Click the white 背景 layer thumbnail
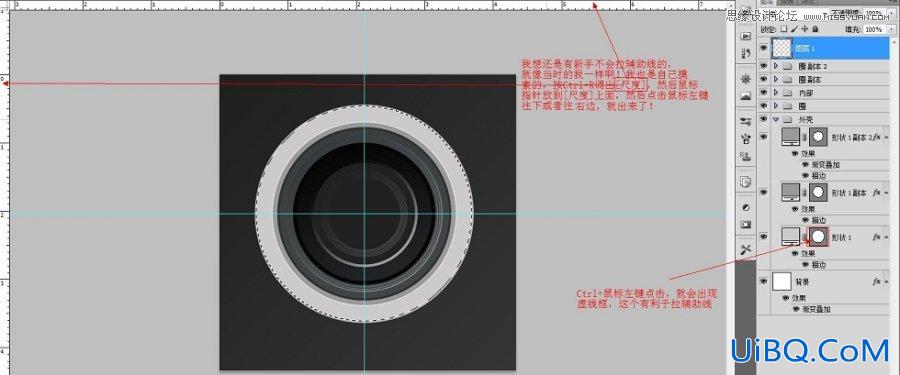Viewport: 900px width, 375px height. (x=782, y=281)
